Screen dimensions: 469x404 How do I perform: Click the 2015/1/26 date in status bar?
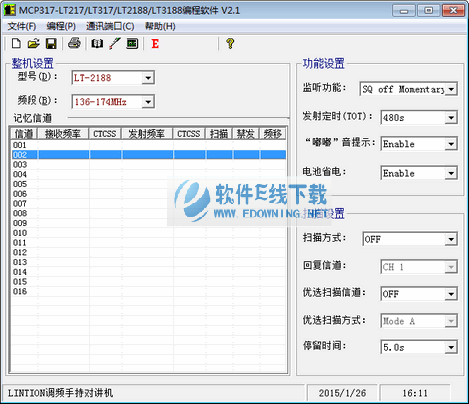[x=342, y=393]
